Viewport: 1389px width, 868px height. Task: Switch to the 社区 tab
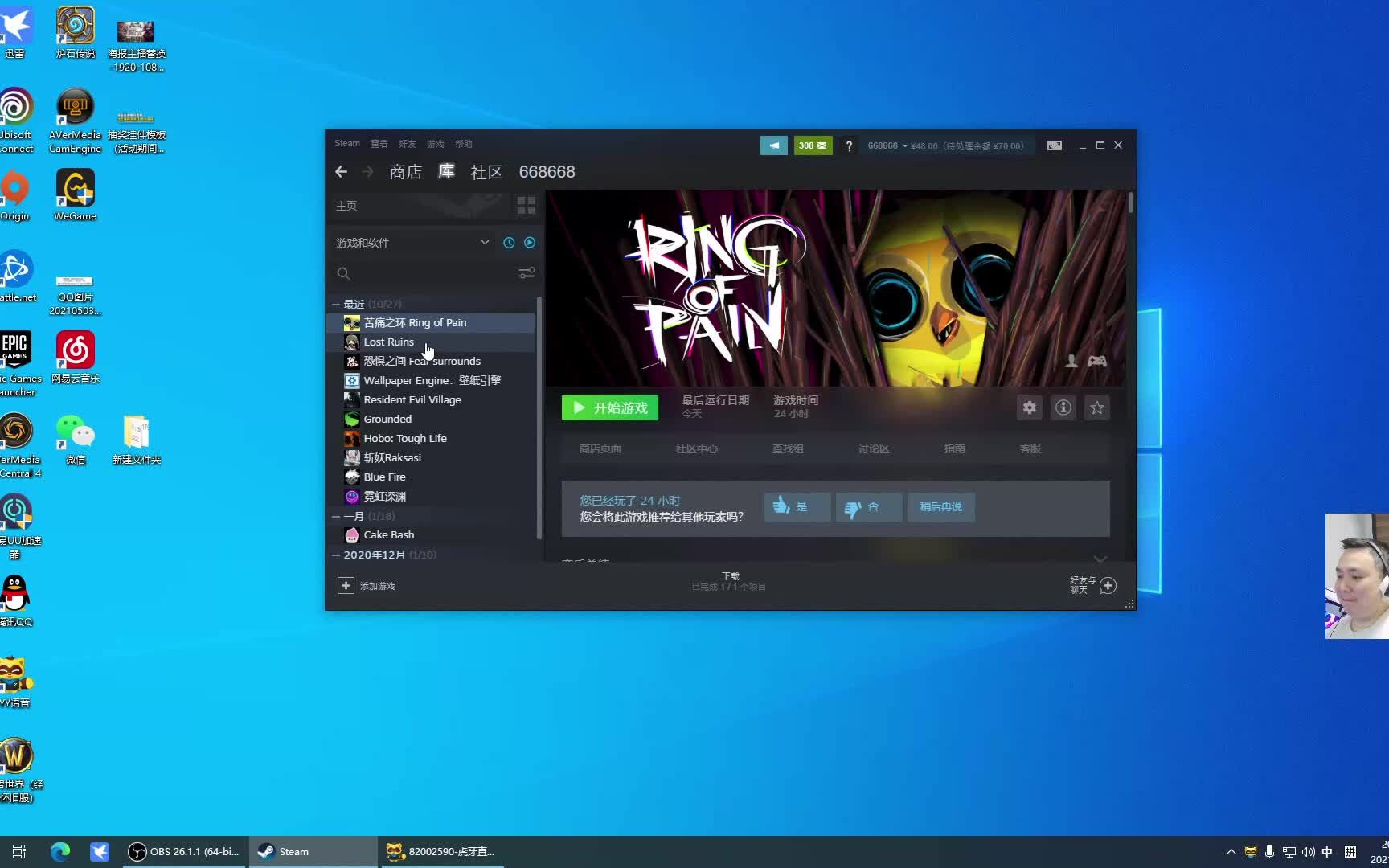pos(487,172)
